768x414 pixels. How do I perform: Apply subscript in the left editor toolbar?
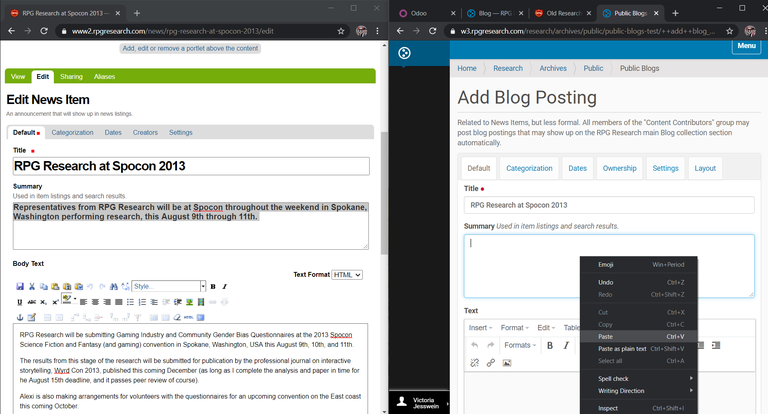[x=44, y=302]
